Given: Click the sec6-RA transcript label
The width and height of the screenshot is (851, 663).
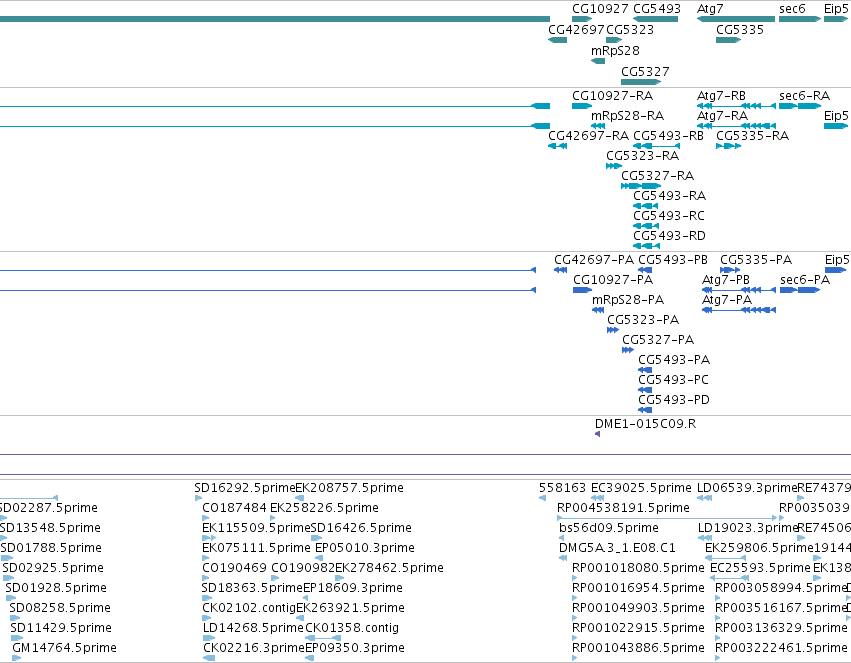Looking at the screenshot, I should point(805,96).
